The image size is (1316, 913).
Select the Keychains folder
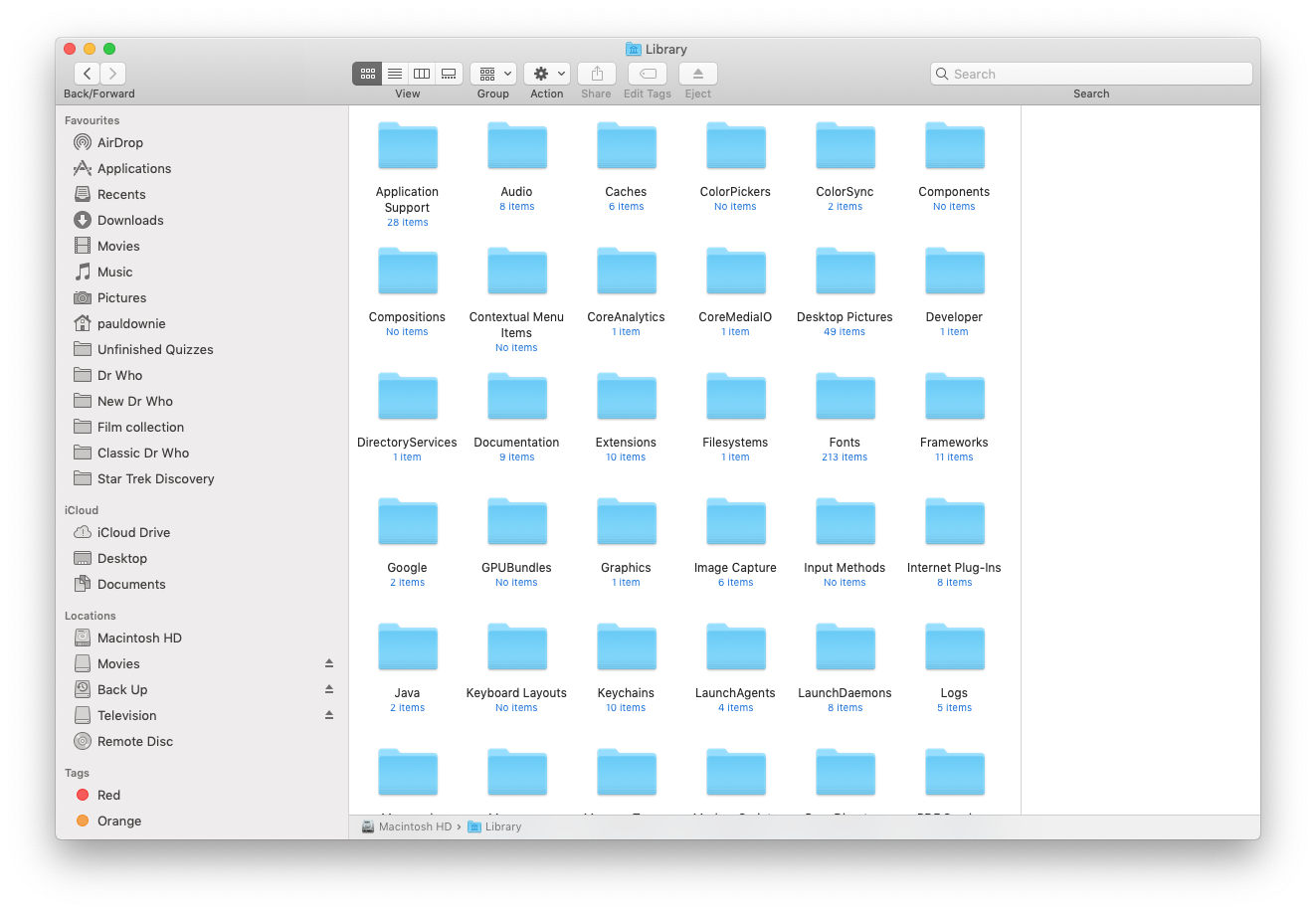pyautogui.click(x=627, y=647)
